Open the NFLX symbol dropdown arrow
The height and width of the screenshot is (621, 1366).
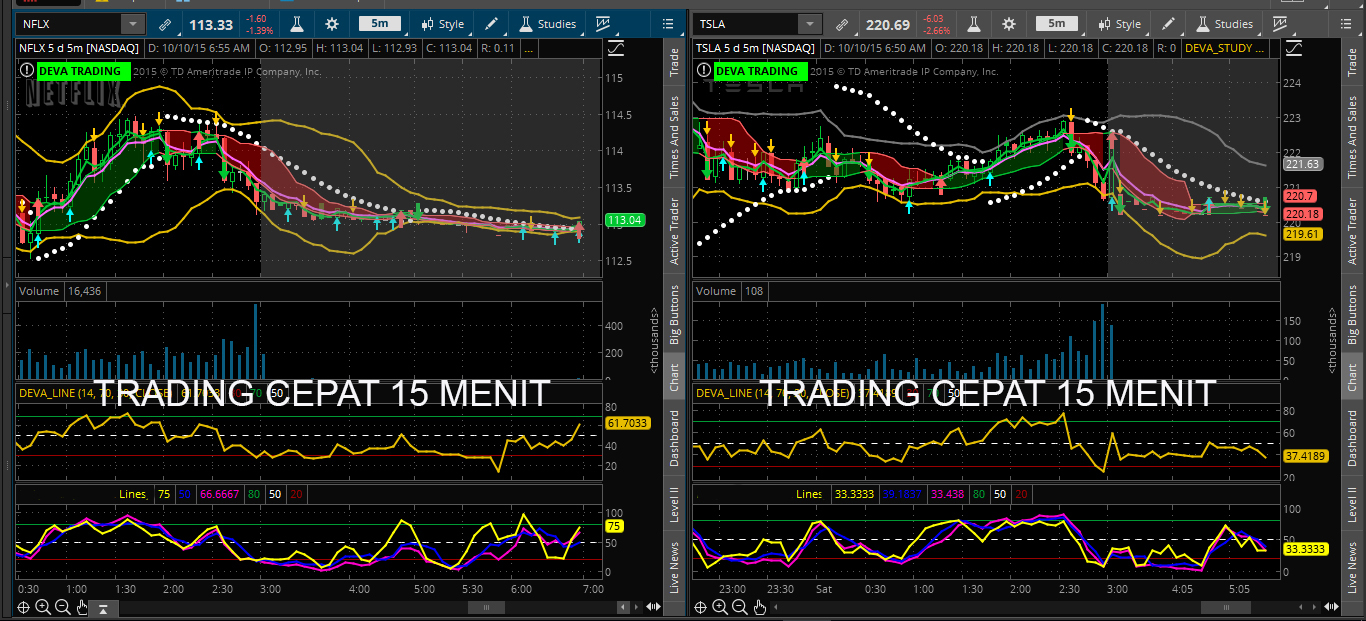coord(133,24)
